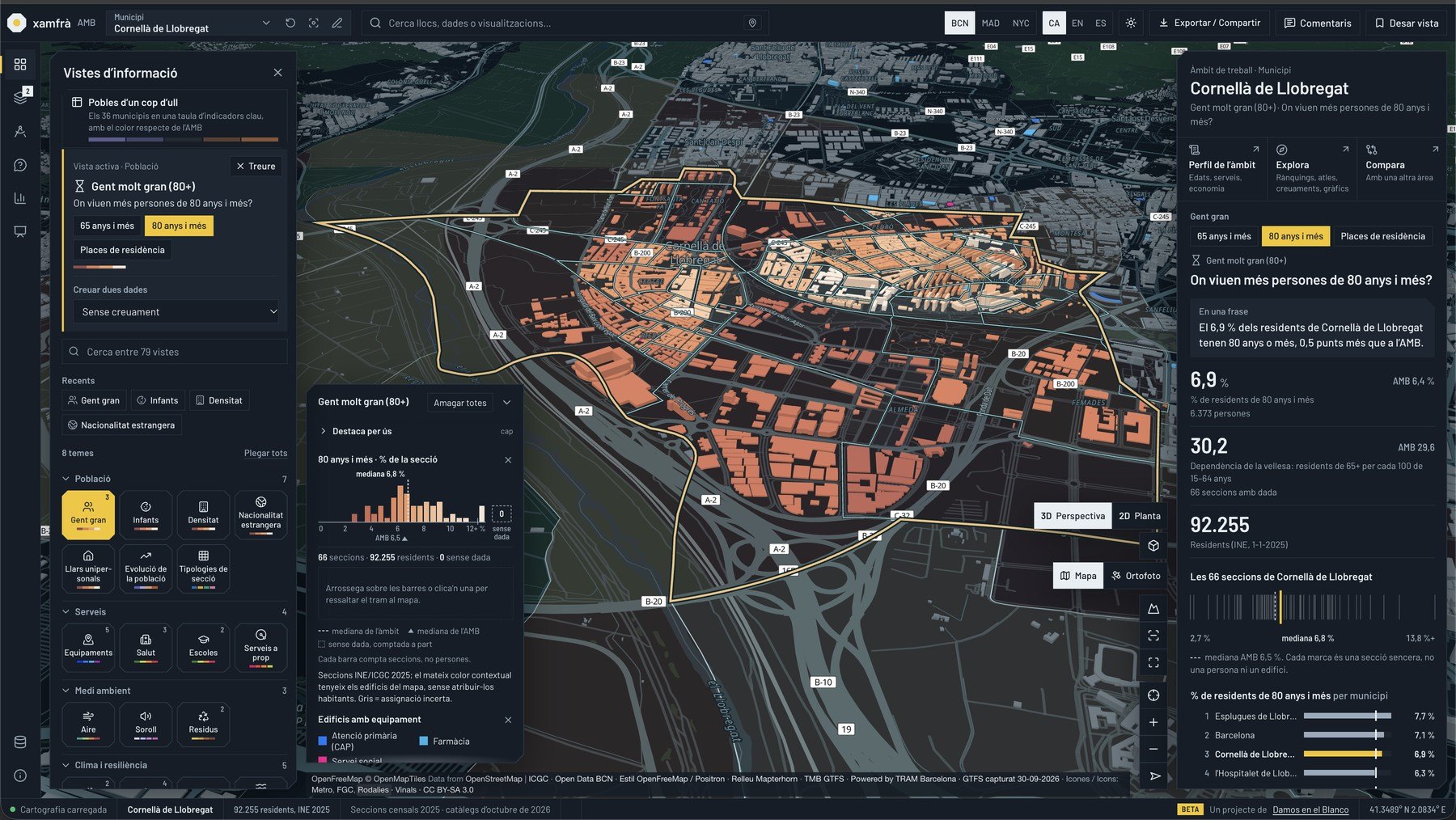Open the views grid icon in left sidebar
1456x820 pixels.
coord(20,64)
